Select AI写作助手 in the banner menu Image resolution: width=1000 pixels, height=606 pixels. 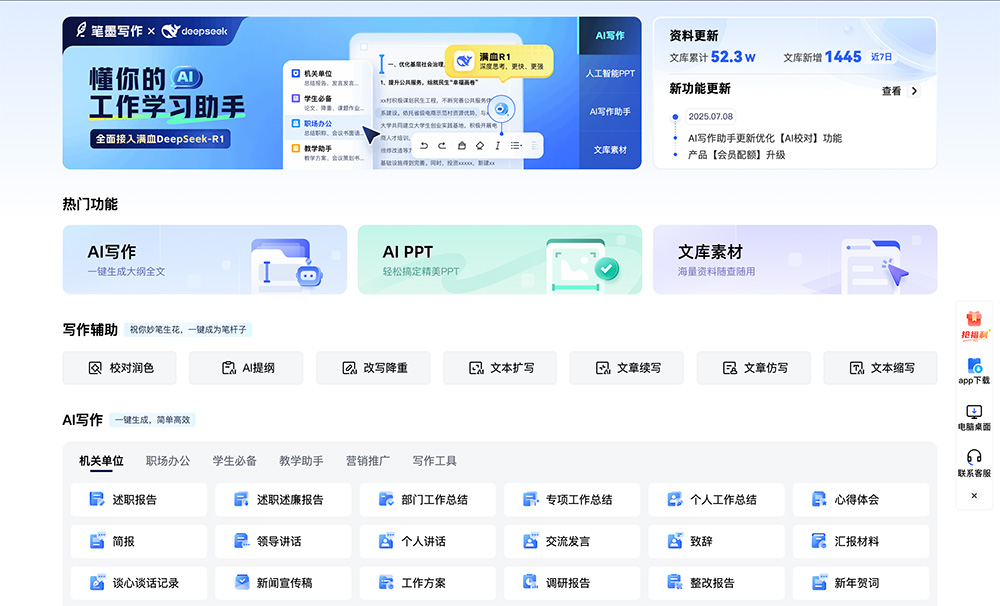(610, 112)
